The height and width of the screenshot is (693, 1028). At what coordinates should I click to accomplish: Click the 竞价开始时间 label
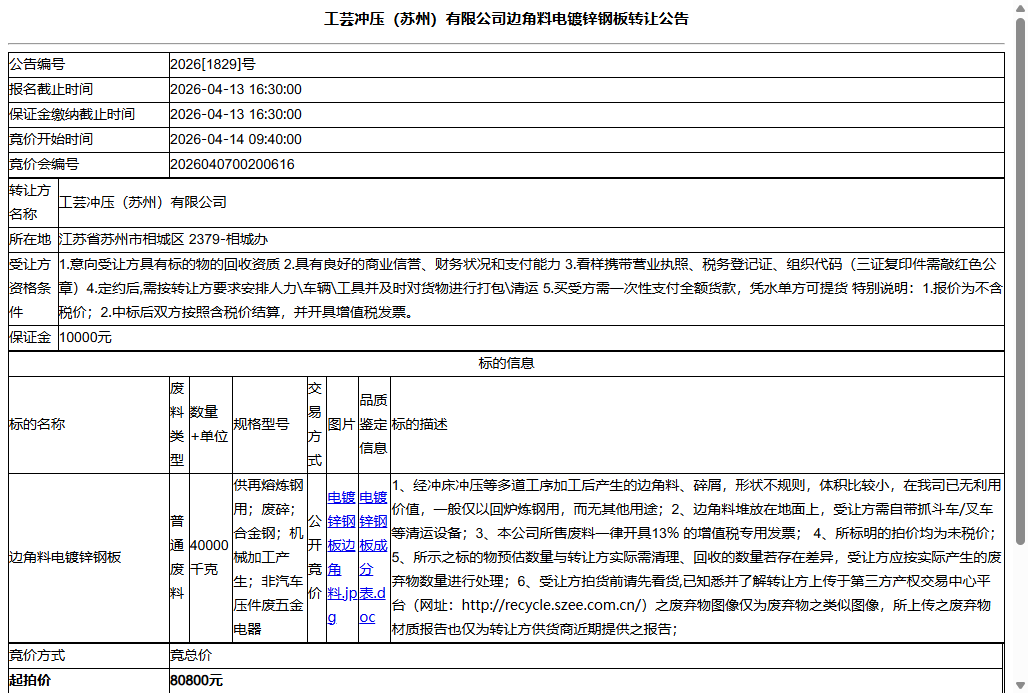pyautogui.click(x=51, y=140)
